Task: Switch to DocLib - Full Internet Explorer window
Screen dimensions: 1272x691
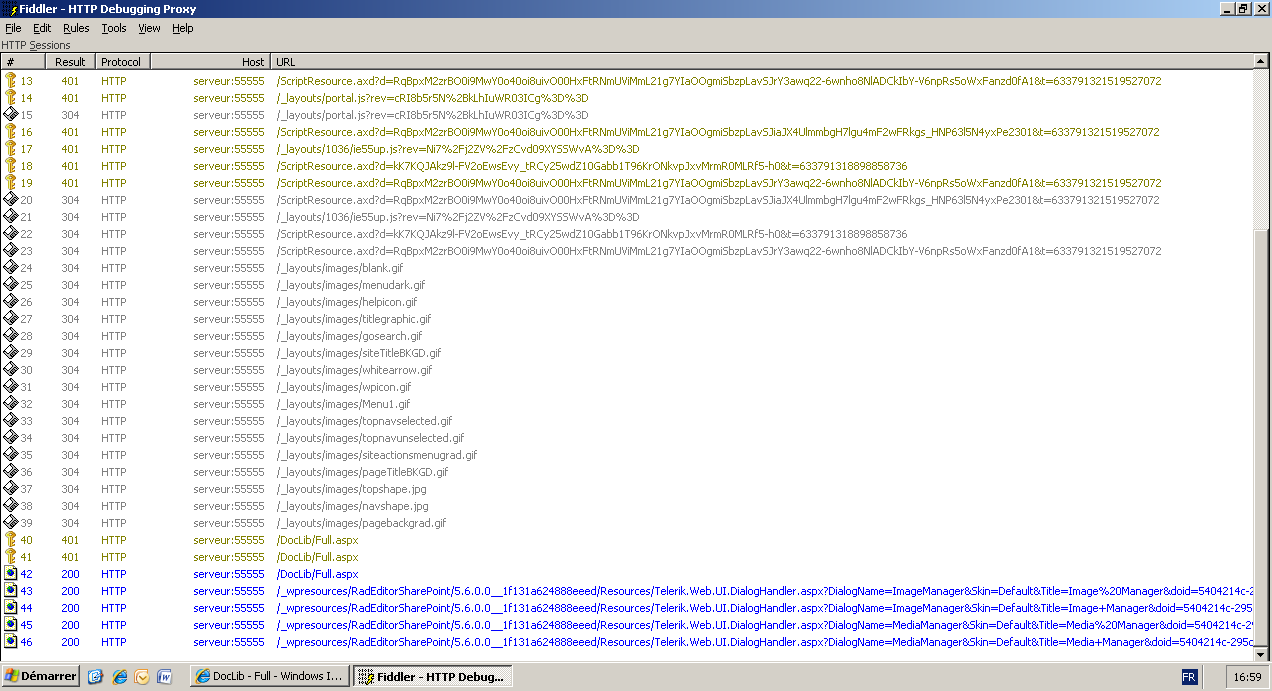Action: pos(270,677)
